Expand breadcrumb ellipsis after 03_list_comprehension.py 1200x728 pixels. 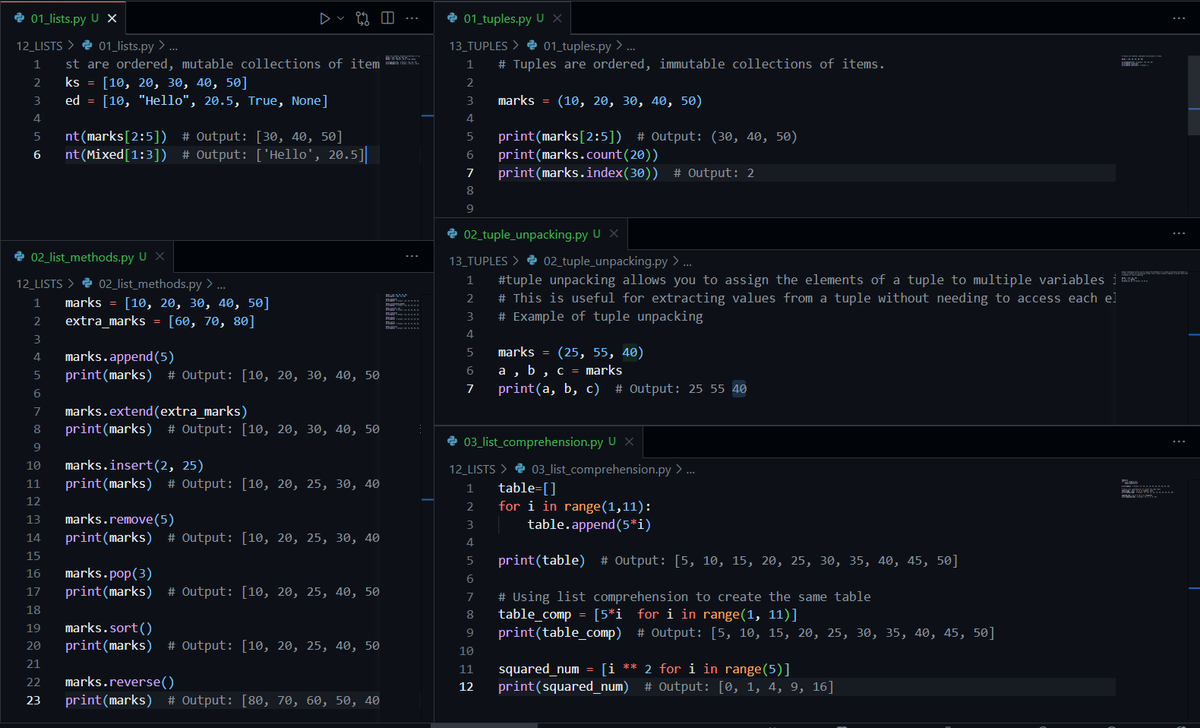pos(691,469)
